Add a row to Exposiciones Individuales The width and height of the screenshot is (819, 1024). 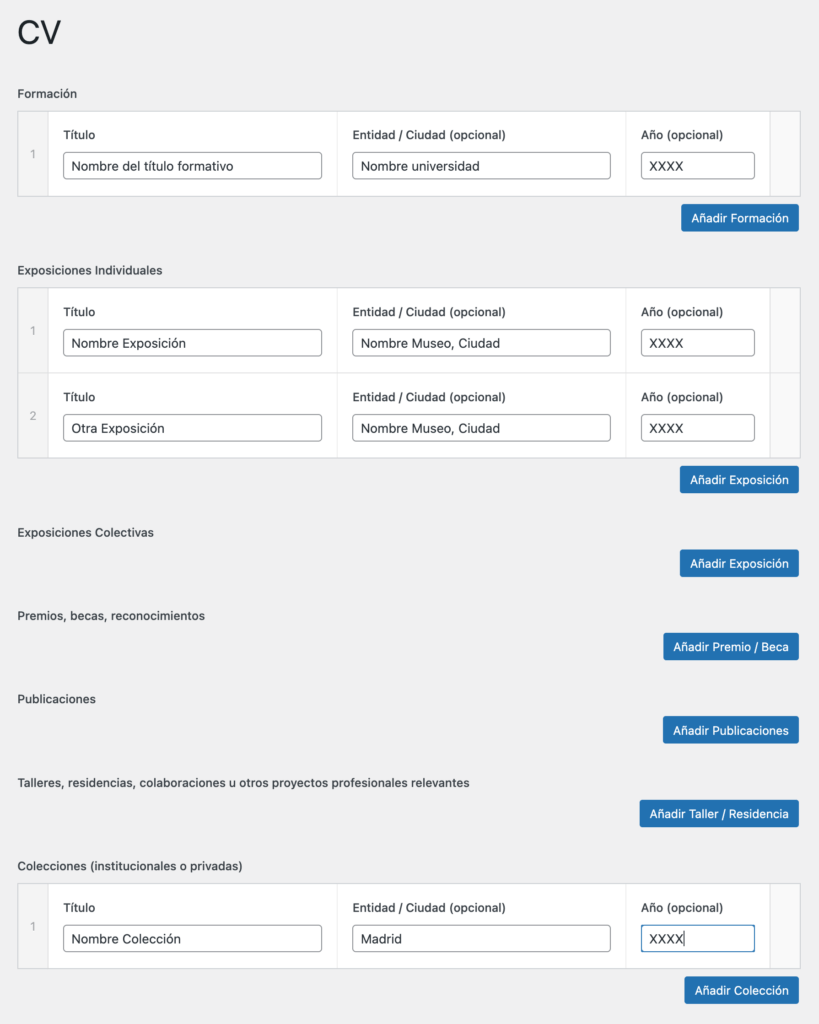tap(739, 479)
